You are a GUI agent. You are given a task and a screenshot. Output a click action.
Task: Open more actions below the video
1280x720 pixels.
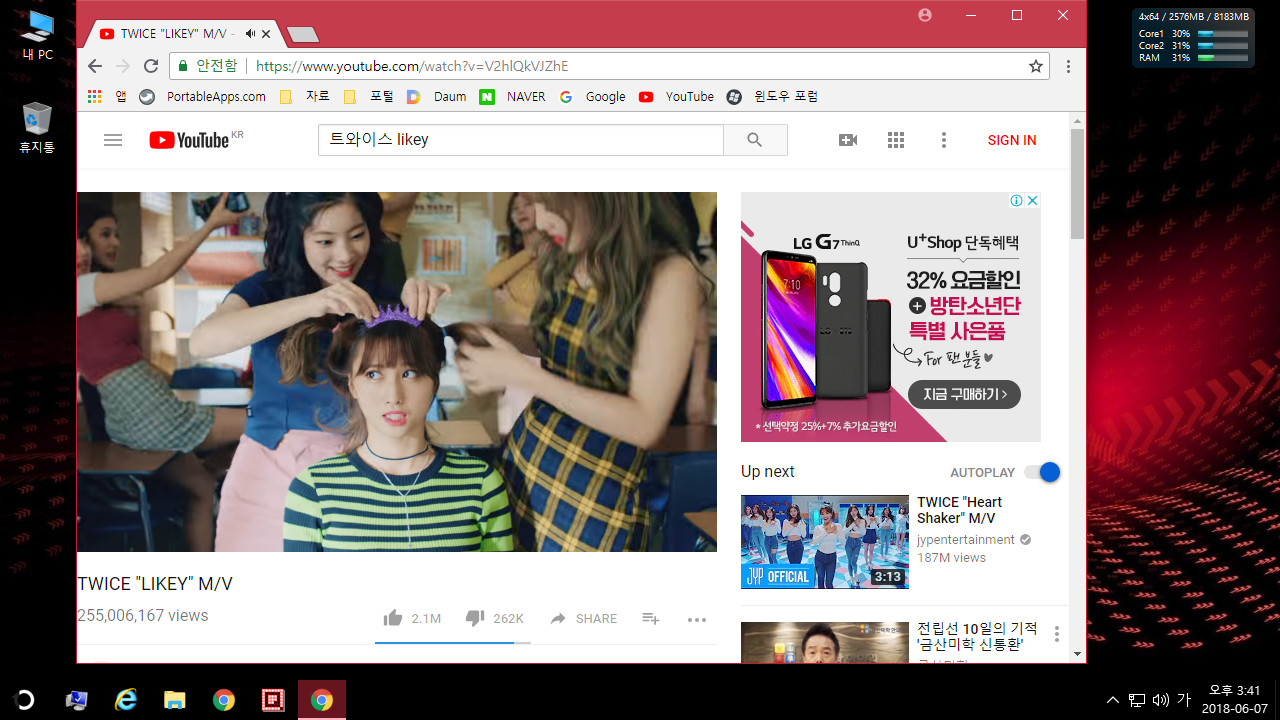coord(697,619)
